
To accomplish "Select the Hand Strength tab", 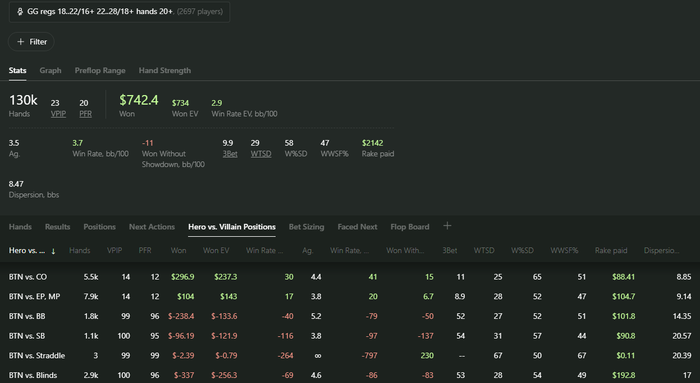I will pos(165,71).
